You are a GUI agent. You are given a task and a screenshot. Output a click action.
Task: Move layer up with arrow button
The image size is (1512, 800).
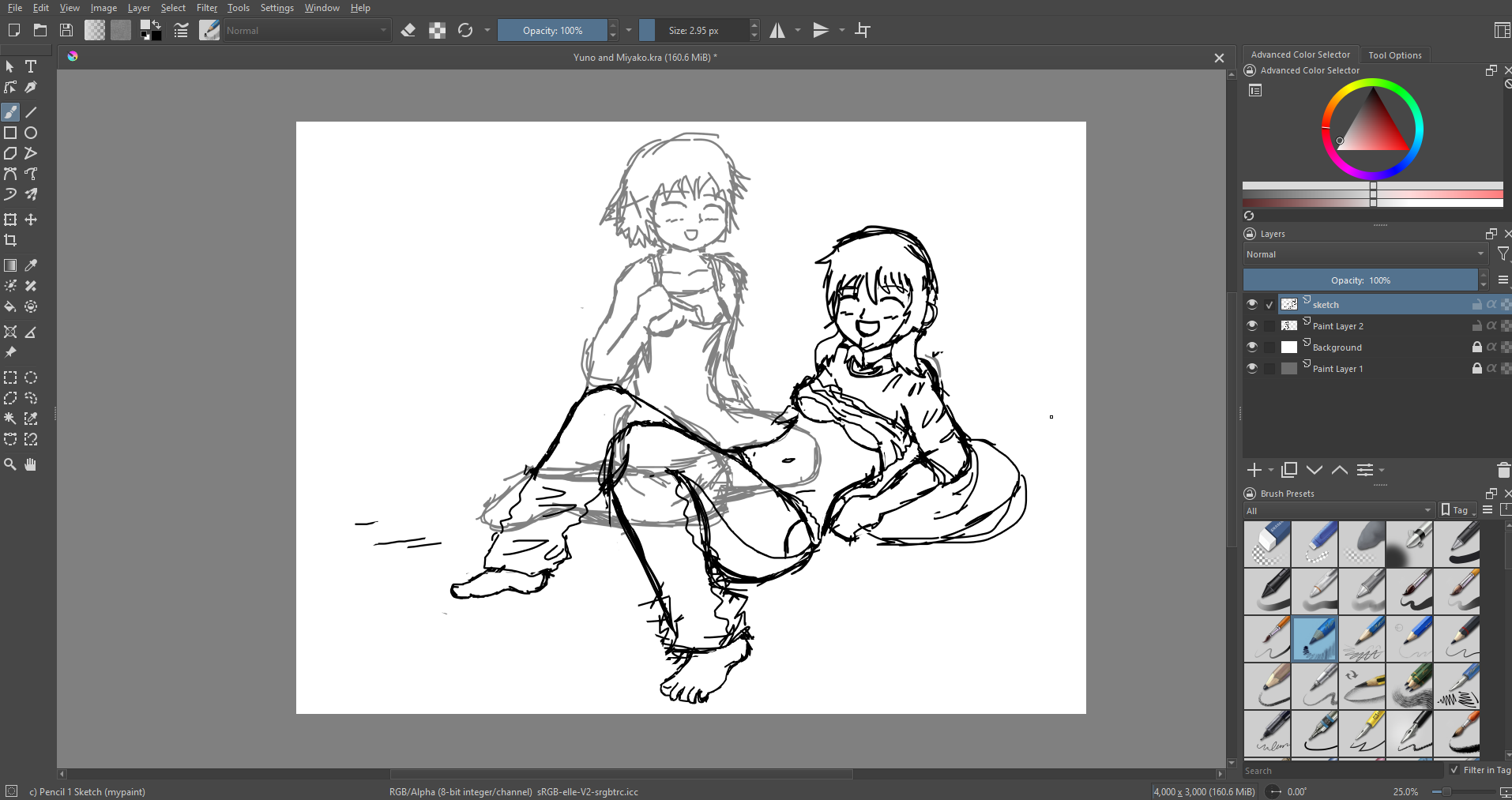[x=1340, y=470]
